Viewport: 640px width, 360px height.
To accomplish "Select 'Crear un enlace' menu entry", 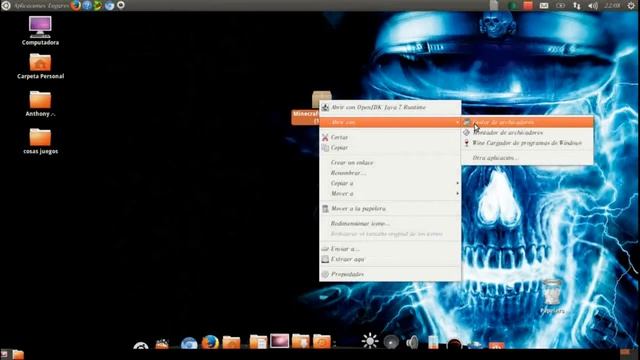I will (x=390, y=162).
